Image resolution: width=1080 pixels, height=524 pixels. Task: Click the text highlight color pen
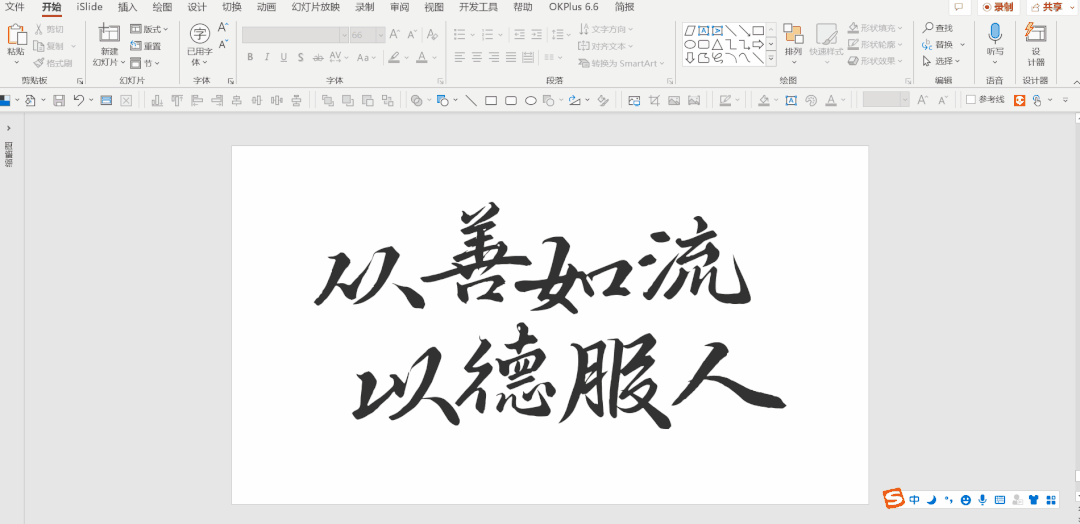(x=393, y=57)
